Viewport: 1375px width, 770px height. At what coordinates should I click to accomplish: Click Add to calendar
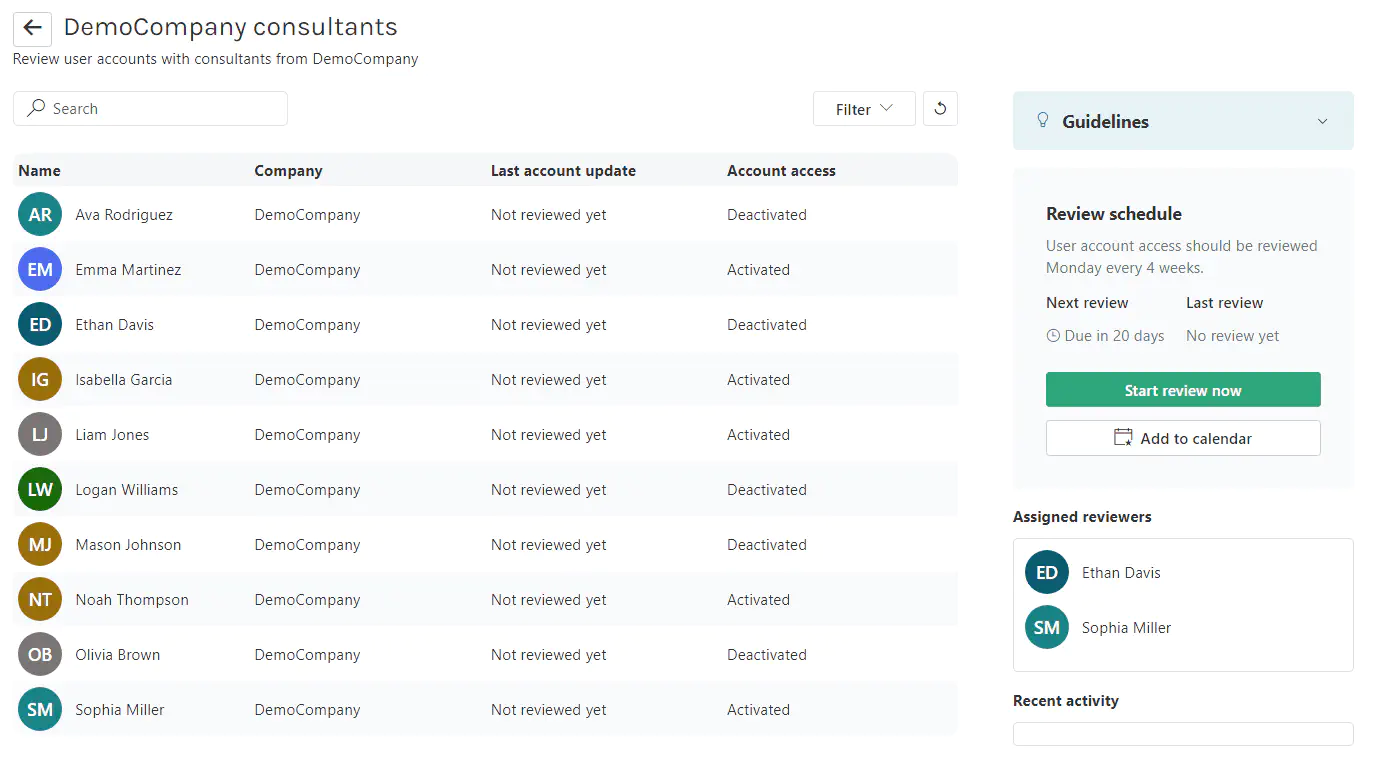pyautogui.click(x=1183, y=437)
